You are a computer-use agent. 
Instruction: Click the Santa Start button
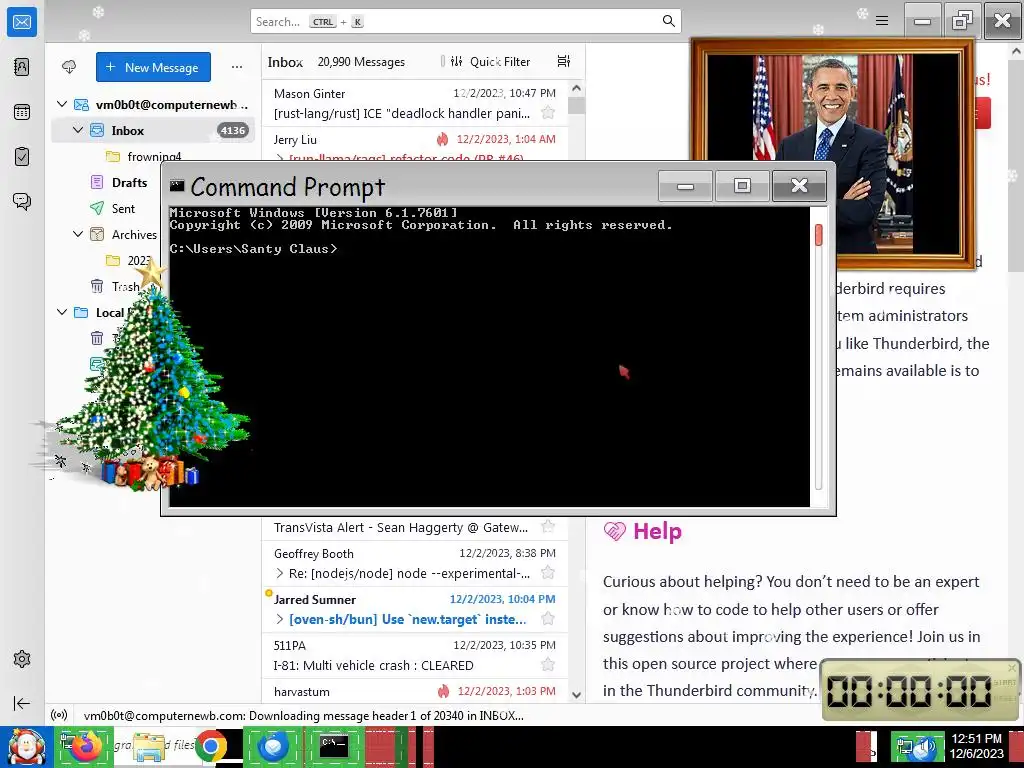pyautogui.click(x=26, y=746)
